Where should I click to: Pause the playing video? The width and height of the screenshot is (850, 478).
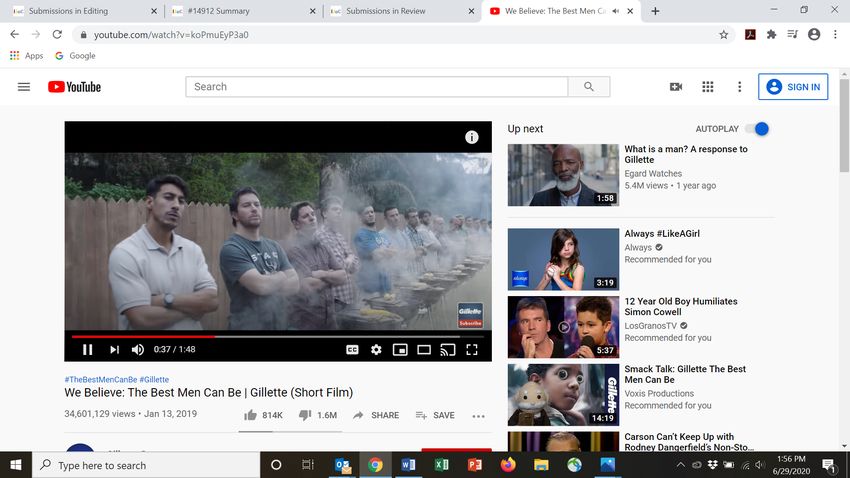tap(87, 350)
